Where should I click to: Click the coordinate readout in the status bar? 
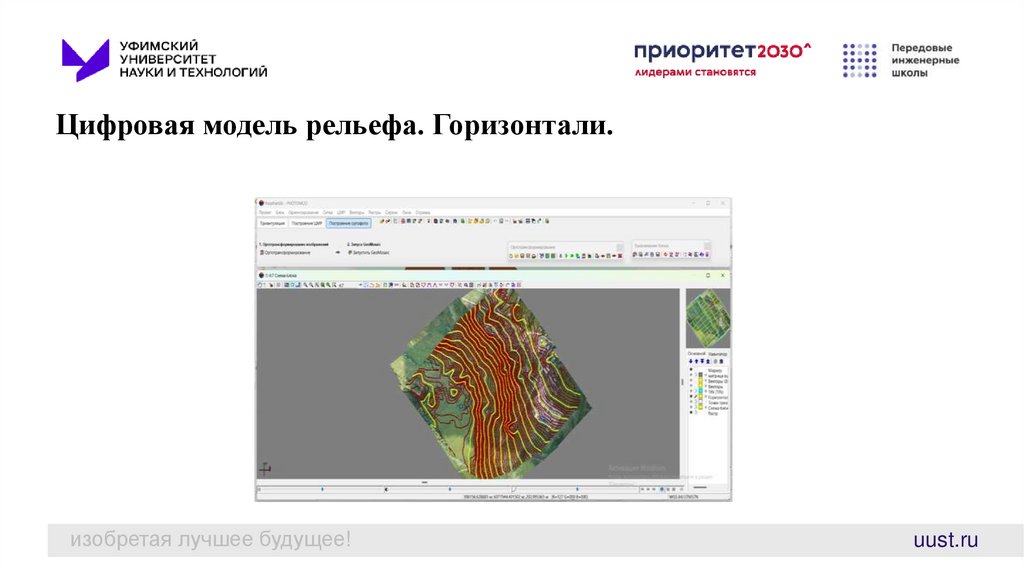526,497
